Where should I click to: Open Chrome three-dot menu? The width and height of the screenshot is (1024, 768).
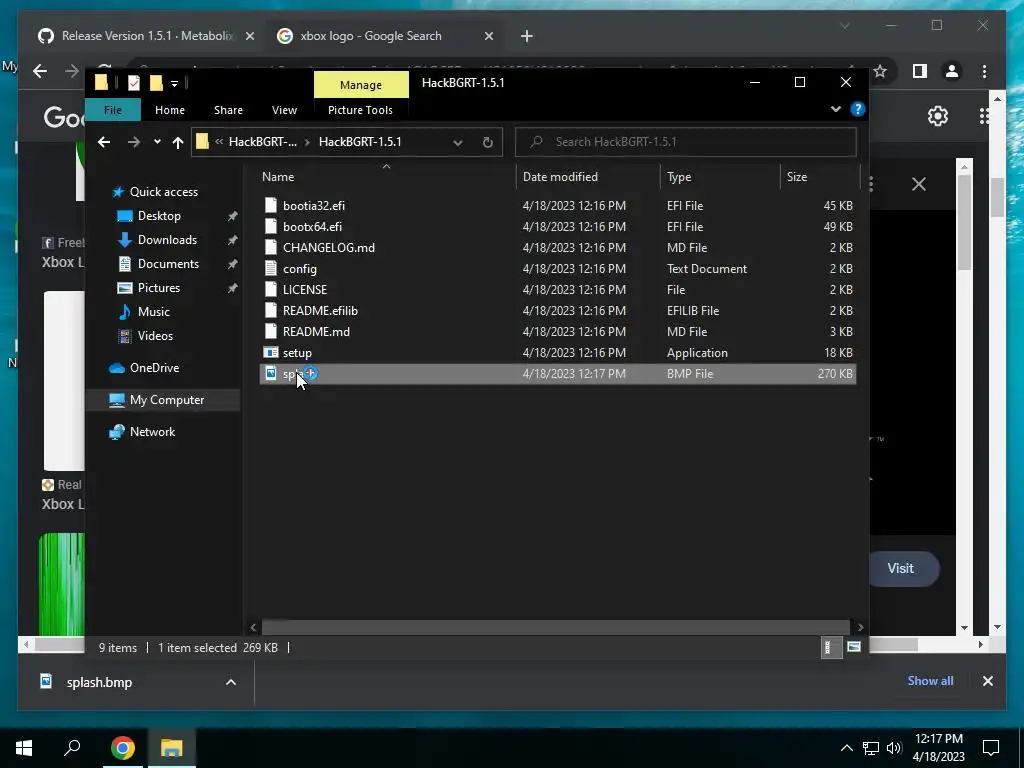coord(984,71)
